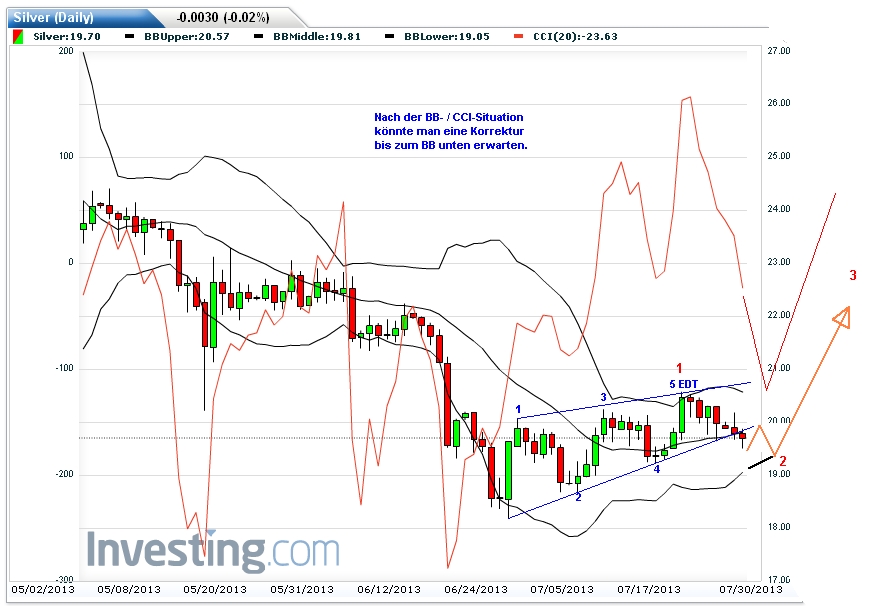This screenshot has width=882, height=606.
Task: Click the 05/08/2013 date axis label
Action: [x=129, y=590]
